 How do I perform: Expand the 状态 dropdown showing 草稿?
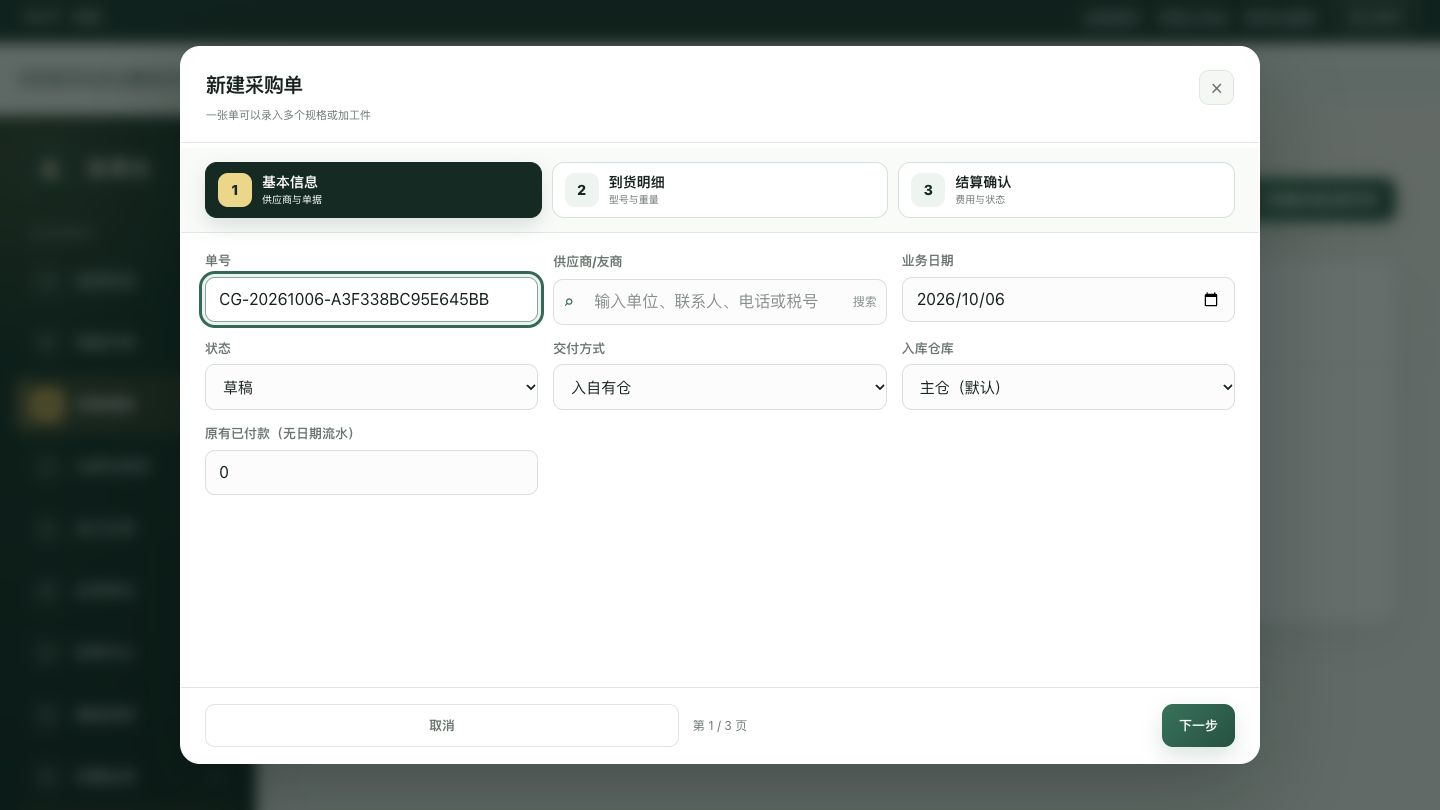pyautogui.click(x=371, y=387)
